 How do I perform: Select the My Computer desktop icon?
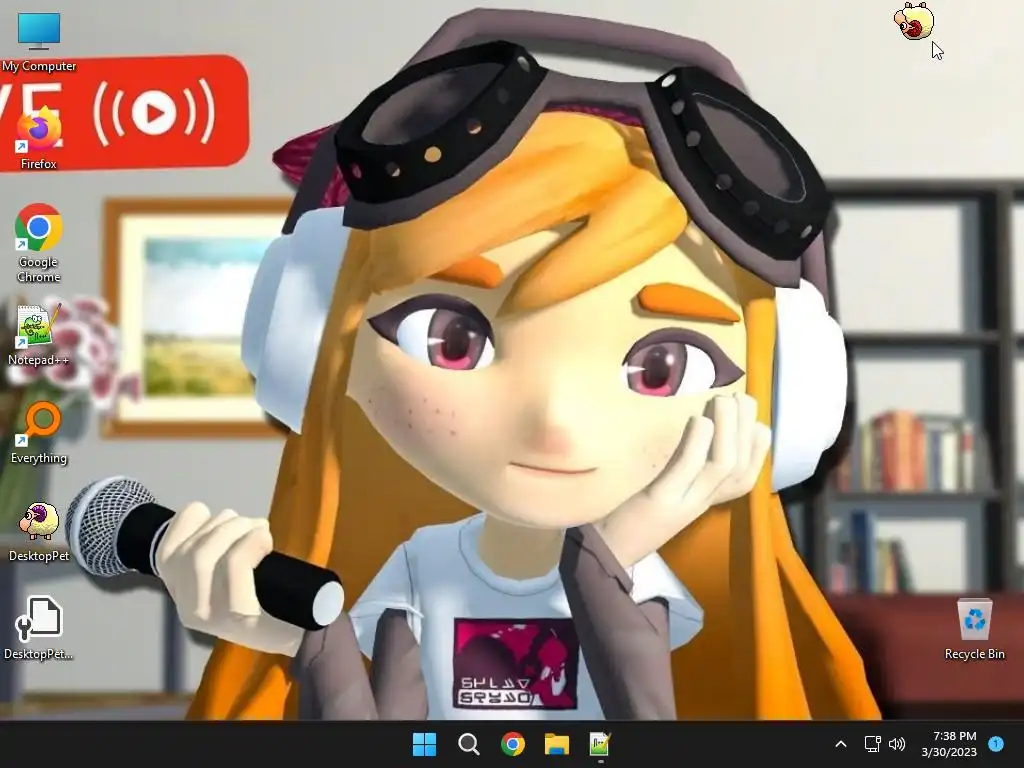(x=39, y=42)
